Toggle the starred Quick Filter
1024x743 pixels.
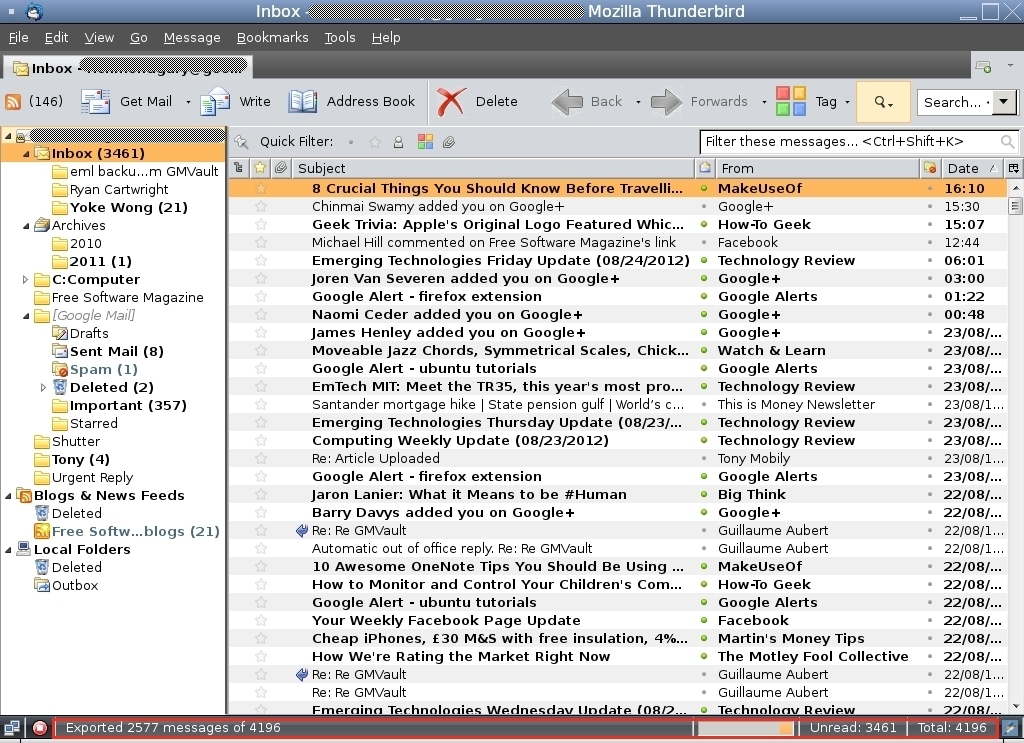point(375,142)
